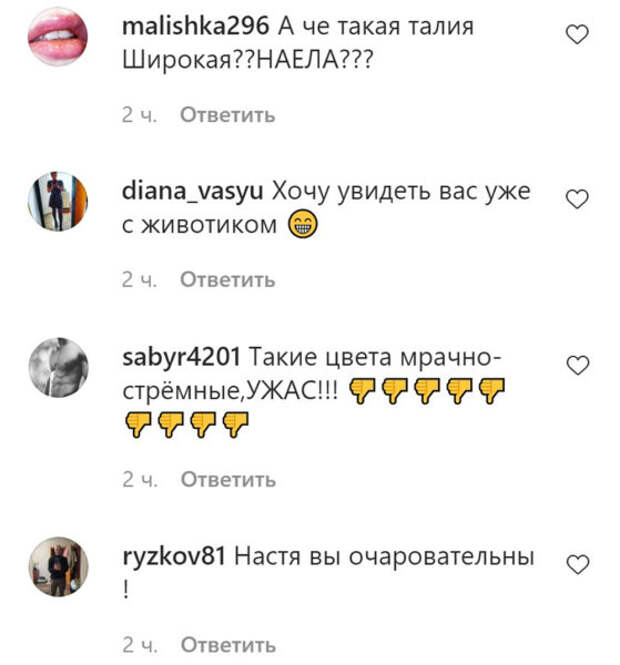This screenshot has width=620, height=665.
Task: Reply to diana_vasyu's comment
Action: 228,279
